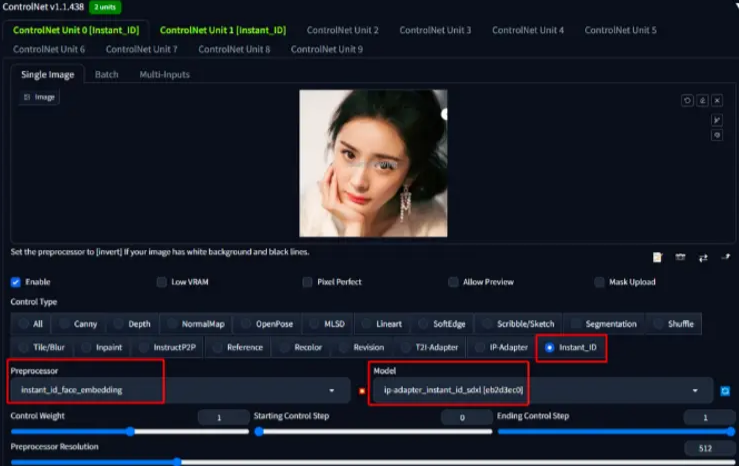Open ControlNet Unit 5 tab

pos(620,30)
